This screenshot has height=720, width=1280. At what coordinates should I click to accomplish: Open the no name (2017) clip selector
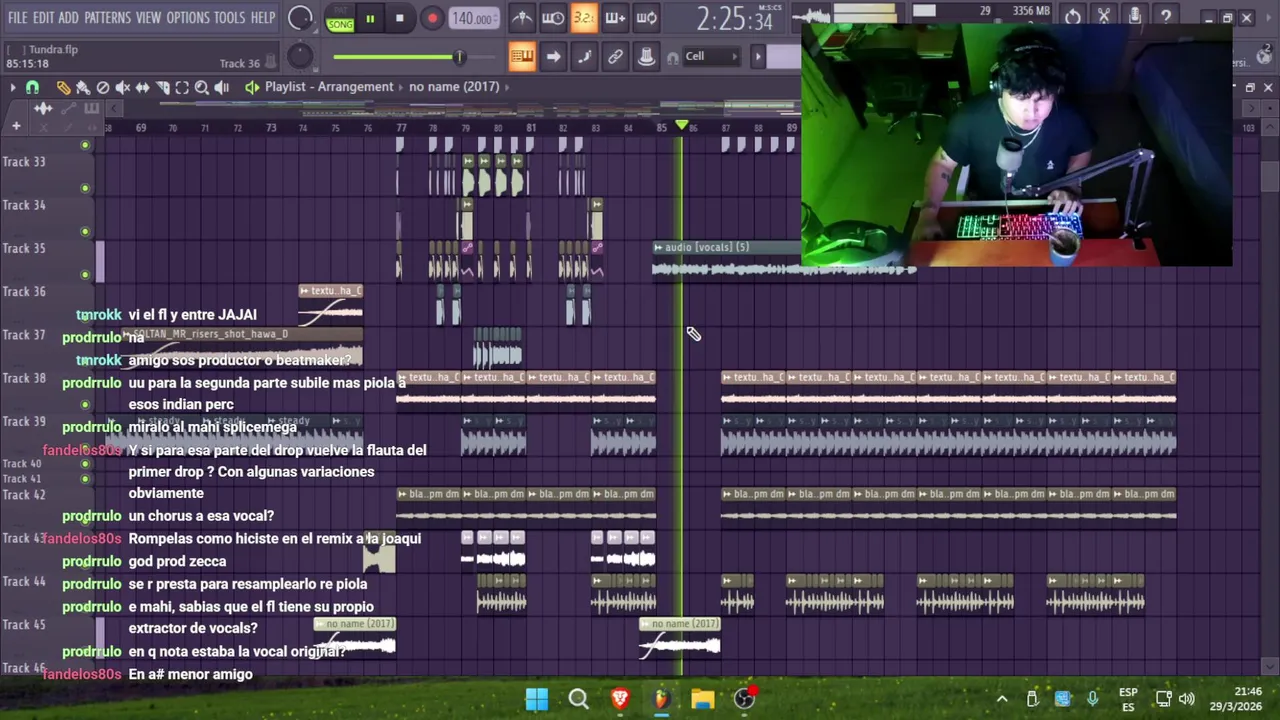(x=454, y=87)
